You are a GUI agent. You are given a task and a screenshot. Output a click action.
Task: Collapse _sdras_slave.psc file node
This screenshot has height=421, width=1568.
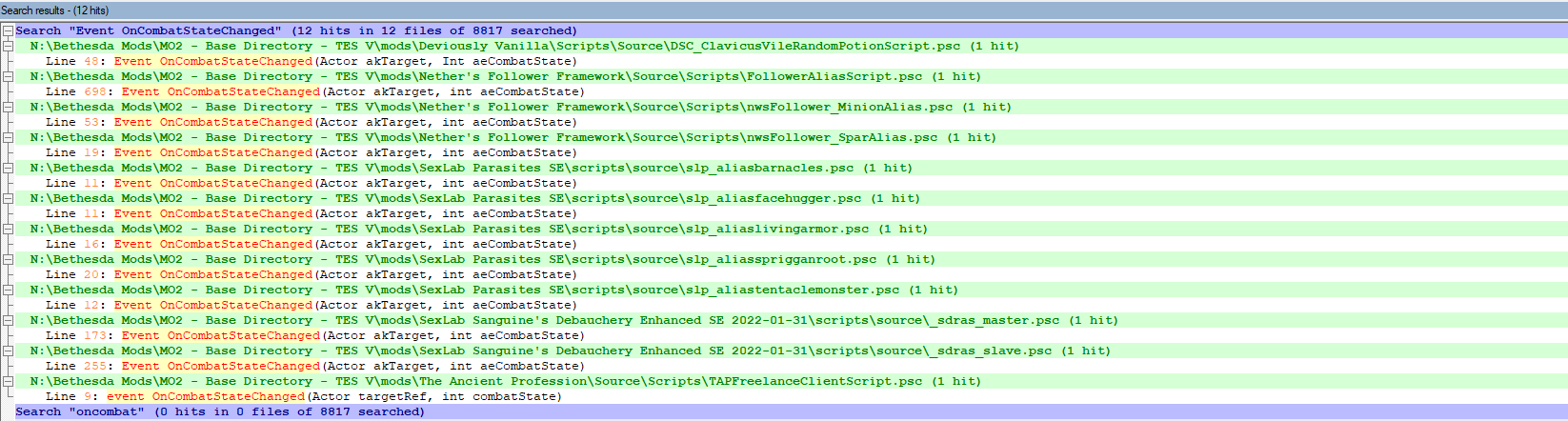coord(8,351)
